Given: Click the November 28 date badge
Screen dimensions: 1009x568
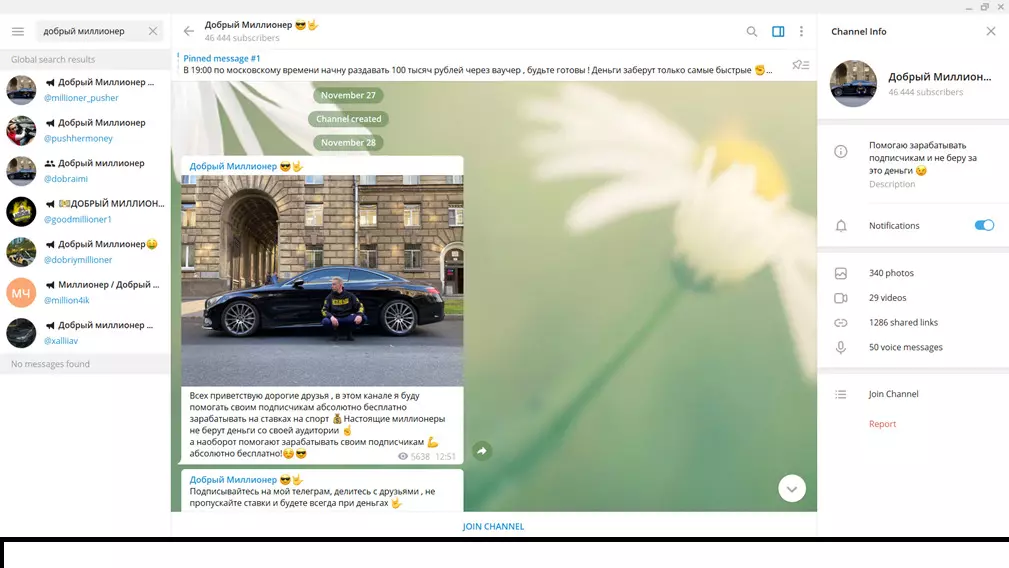Looking at the screenshot, I should 348,143.
